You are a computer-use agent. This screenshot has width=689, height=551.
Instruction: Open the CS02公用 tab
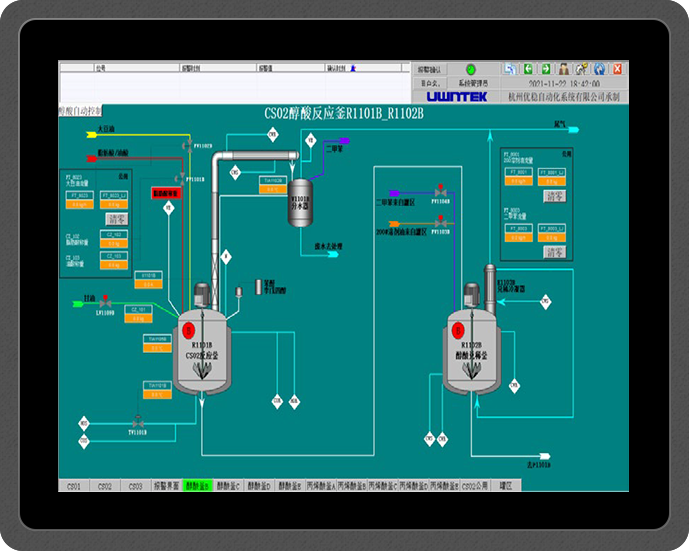pos(475,486)
